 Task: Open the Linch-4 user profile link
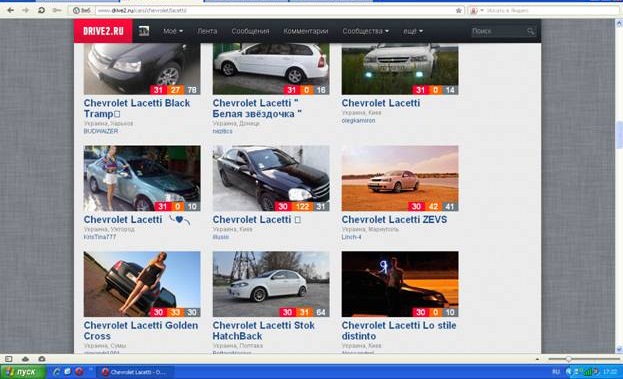[352, 237]
